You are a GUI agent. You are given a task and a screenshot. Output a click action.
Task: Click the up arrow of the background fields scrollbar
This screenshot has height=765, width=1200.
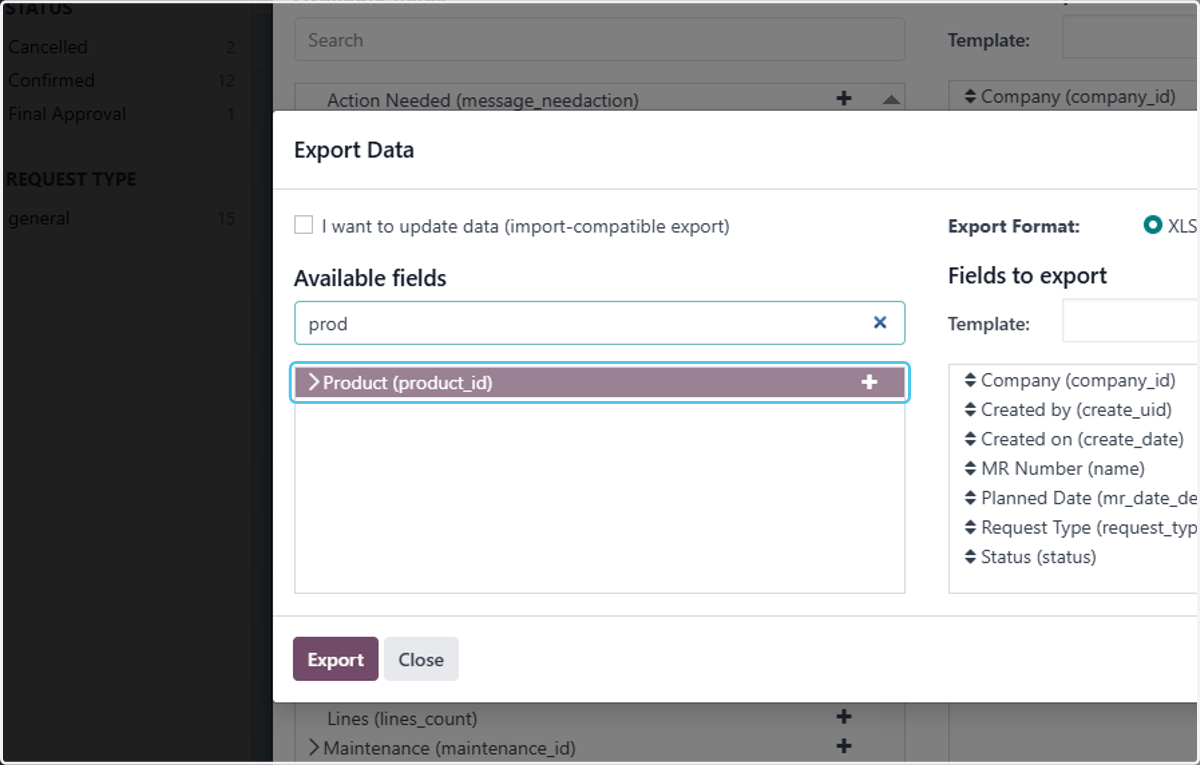point(892,99)
